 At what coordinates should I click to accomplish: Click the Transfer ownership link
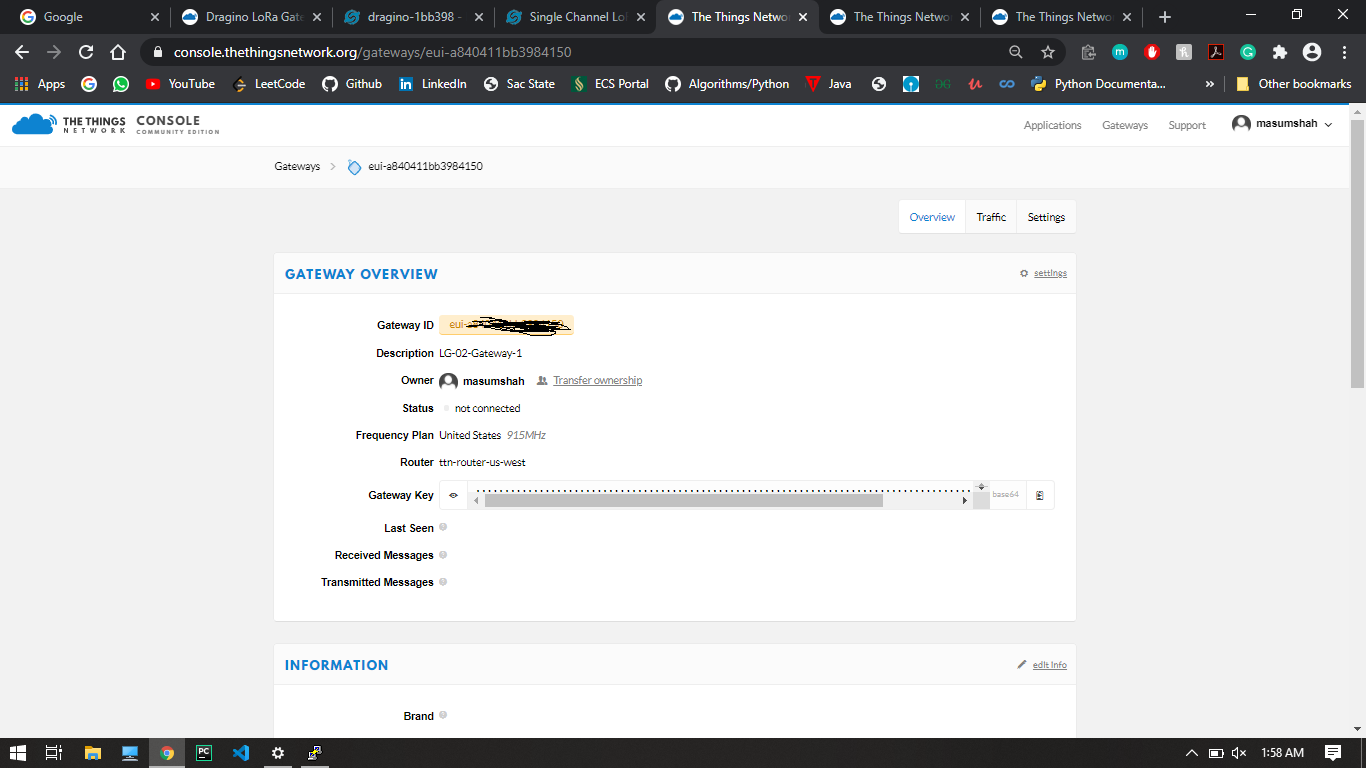pyautogui.click(x=597, y=381)
